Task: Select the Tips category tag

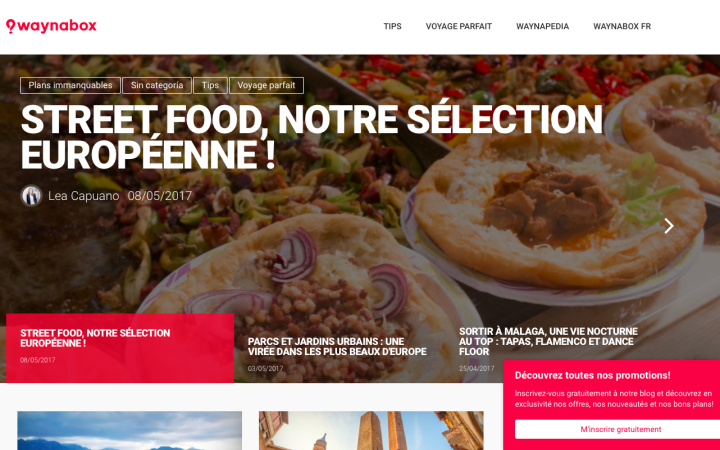Action: pyautogui.click(x=210, y=85)
